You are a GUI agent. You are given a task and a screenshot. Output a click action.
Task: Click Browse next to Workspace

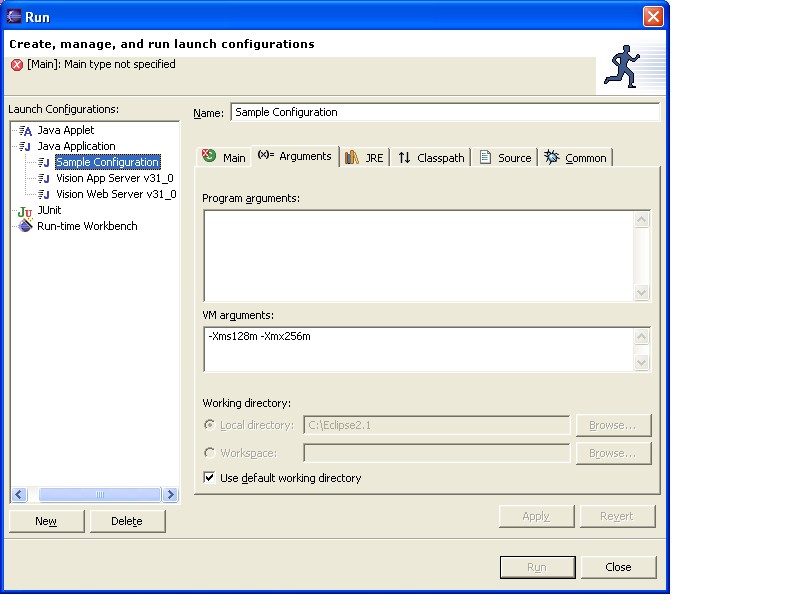point(613,453)
